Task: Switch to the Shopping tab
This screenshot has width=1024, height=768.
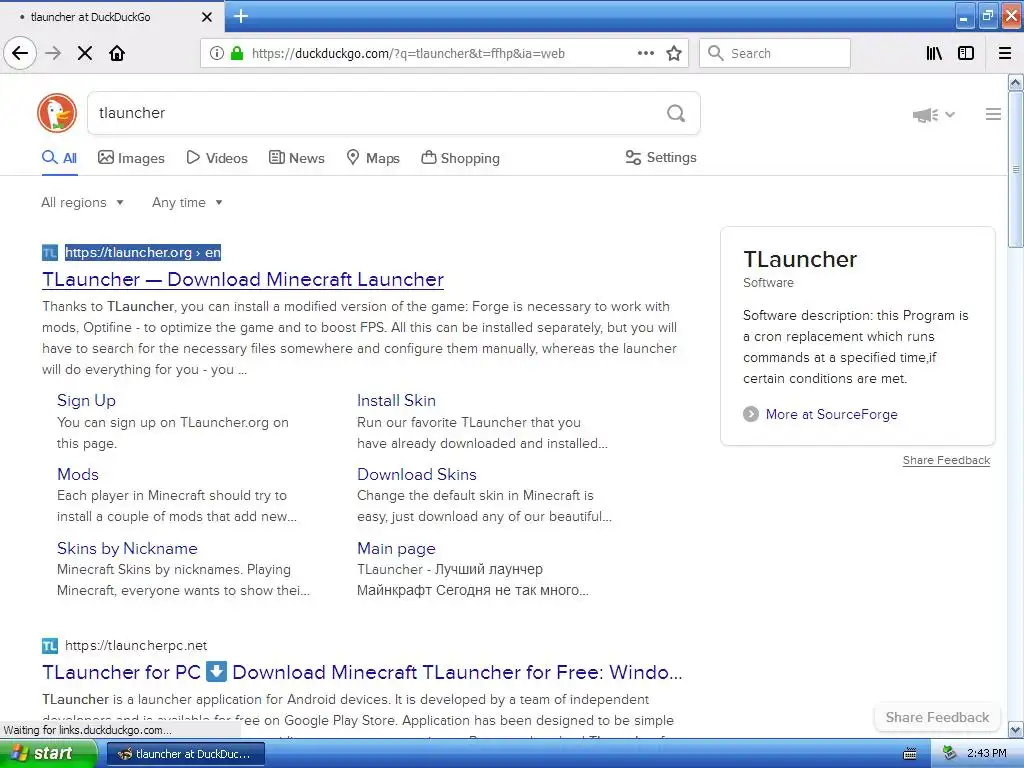Action: (x=460, y=158)
